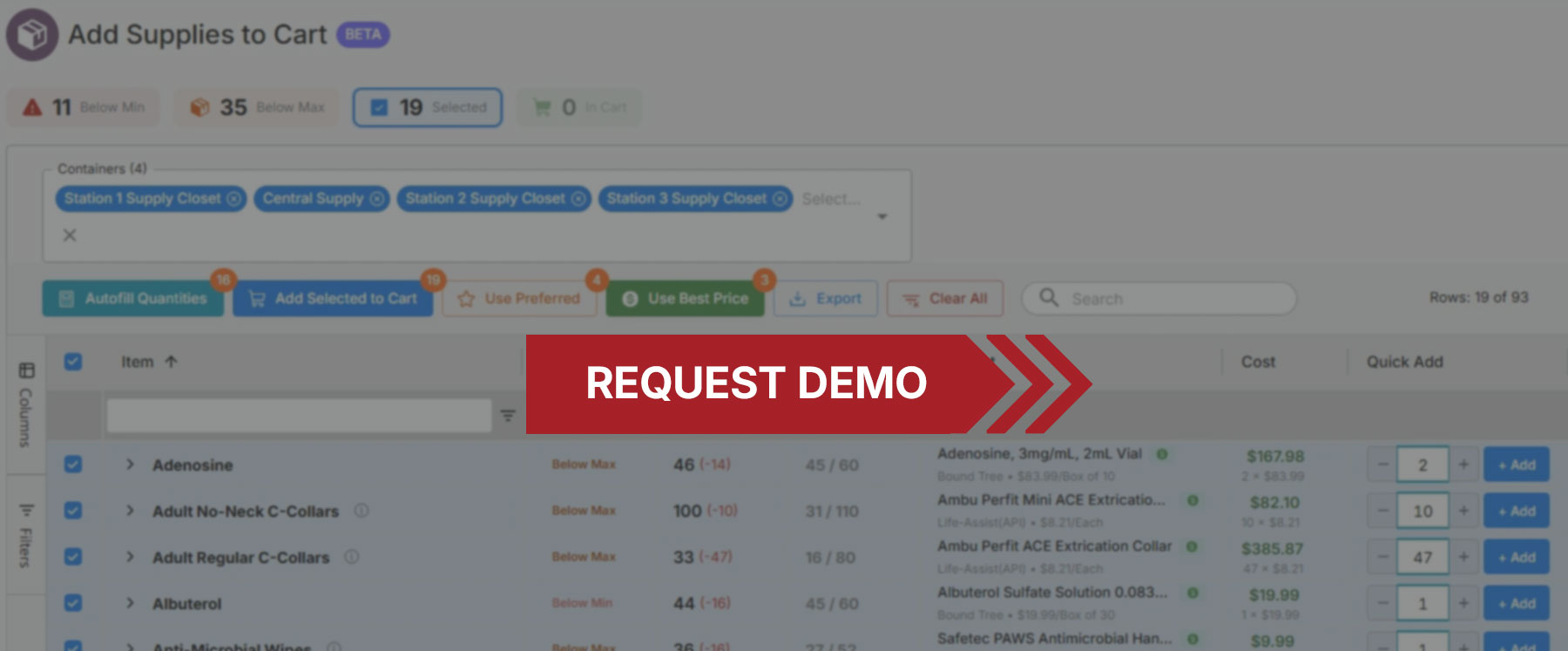The height and width of the screenshot is (651, 1568).
Task: Click info icon beside Adult No-Neck C-Collars
Action: click(362, 511)
